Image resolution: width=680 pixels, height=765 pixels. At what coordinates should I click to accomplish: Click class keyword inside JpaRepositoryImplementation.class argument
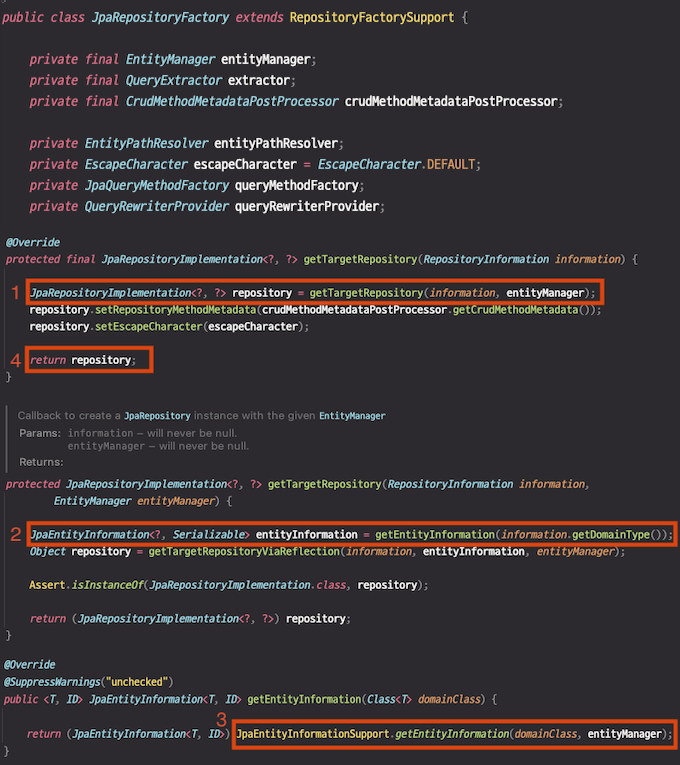[x=331, y=585]
